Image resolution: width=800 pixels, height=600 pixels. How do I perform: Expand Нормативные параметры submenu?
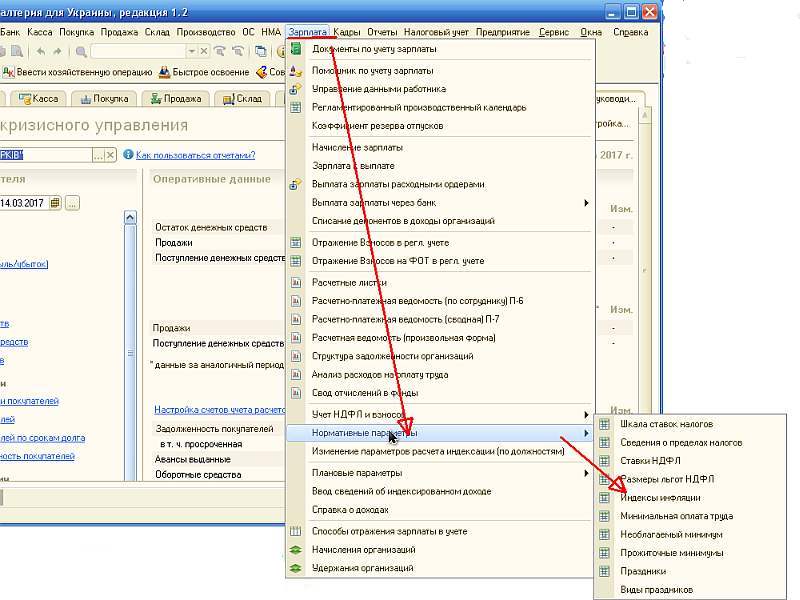coord(586,433)
